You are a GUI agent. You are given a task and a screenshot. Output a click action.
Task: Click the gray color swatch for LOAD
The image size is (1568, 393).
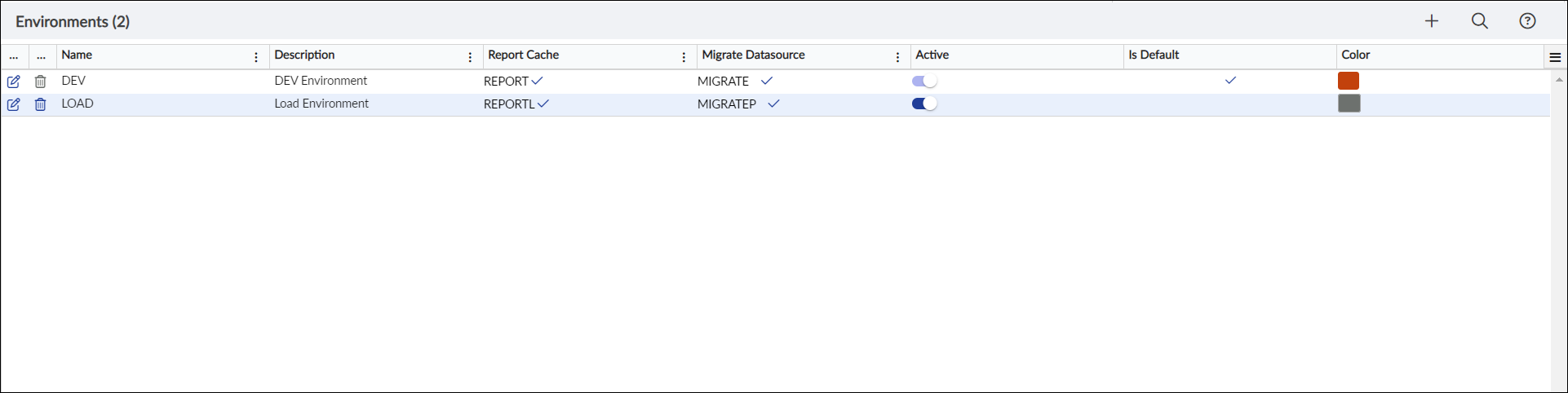(1349, 104)
